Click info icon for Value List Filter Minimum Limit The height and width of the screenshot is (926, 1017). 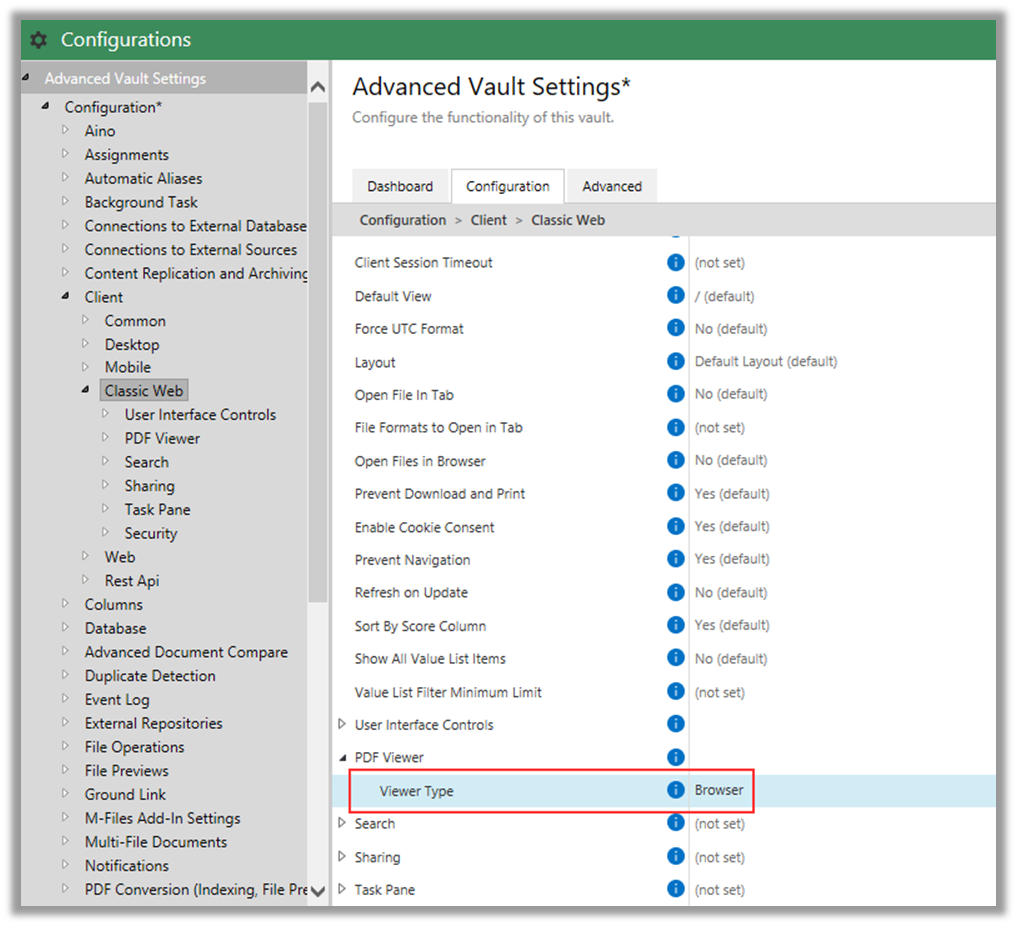point(675,691)
